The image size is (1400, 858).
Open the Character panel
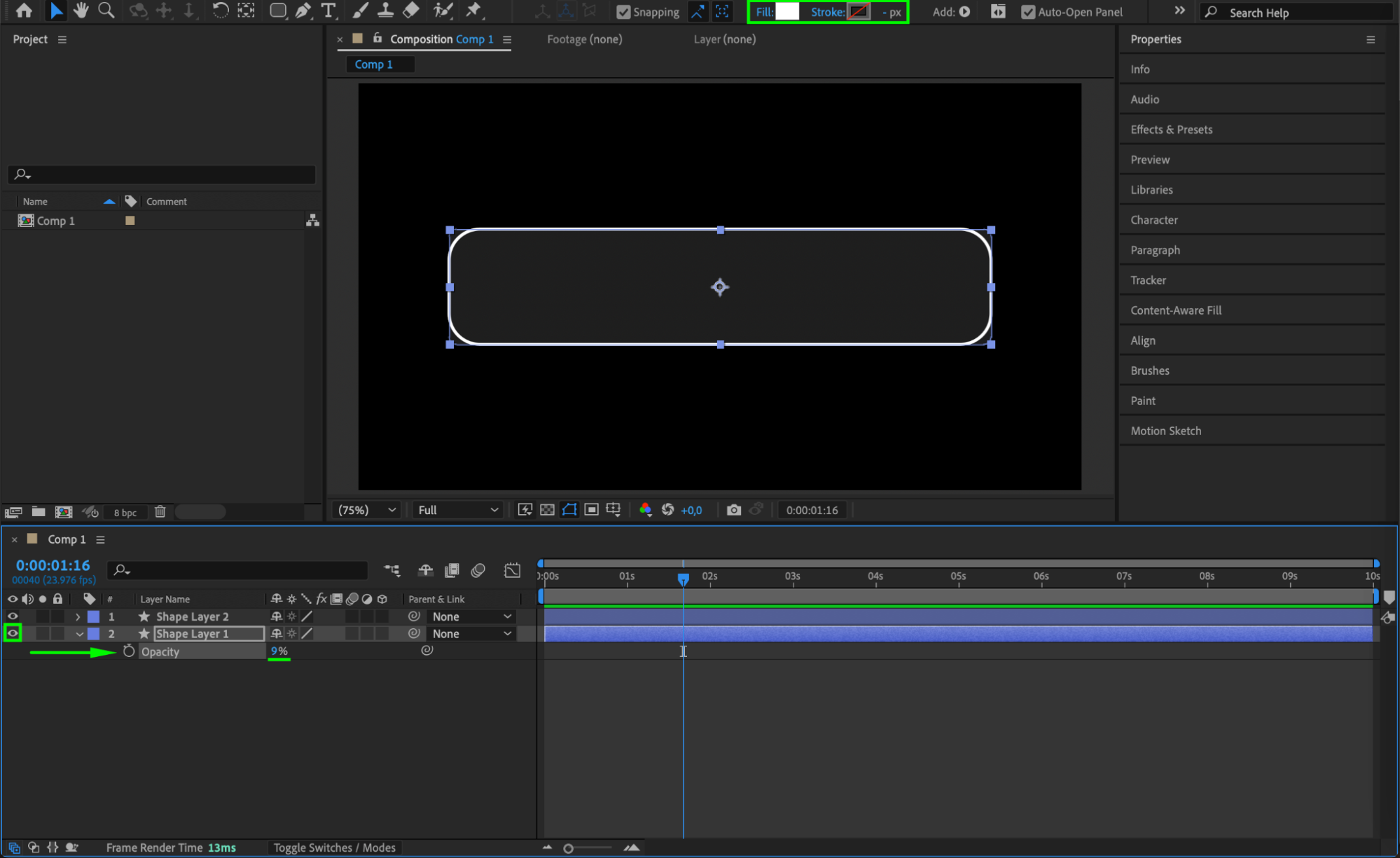[x=1153, y=220]
